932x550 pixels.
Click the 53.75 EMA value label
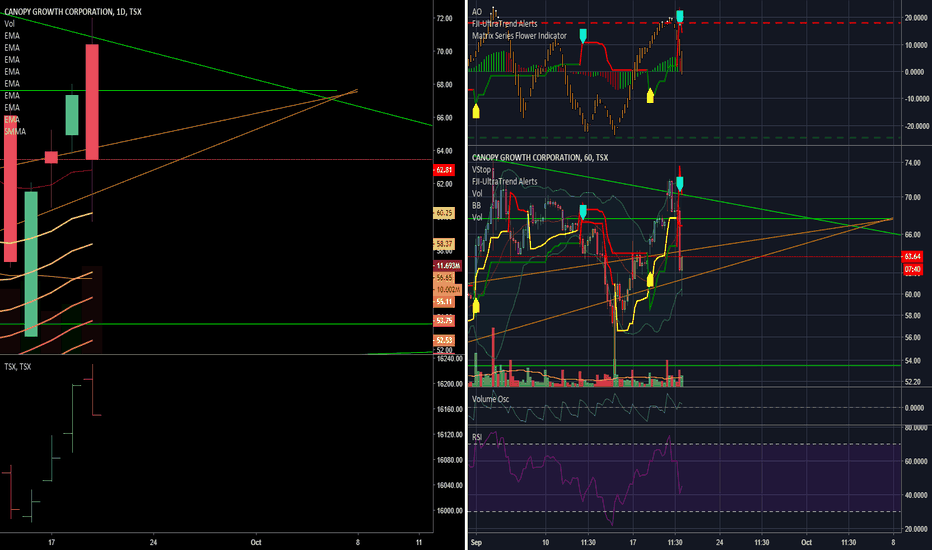coord(444,321)
